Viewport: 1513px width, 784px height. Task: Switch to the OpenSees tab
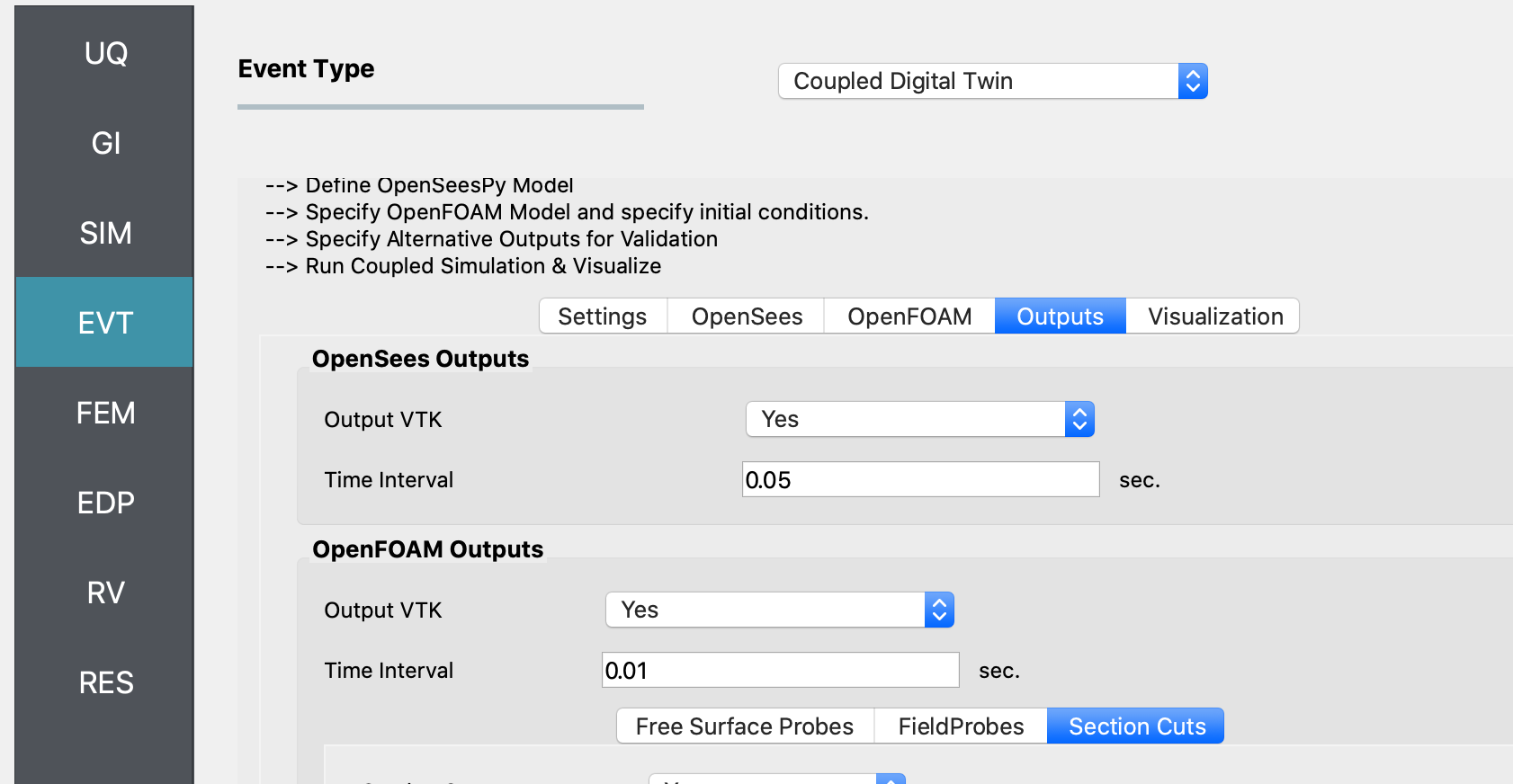pos(747,316)
